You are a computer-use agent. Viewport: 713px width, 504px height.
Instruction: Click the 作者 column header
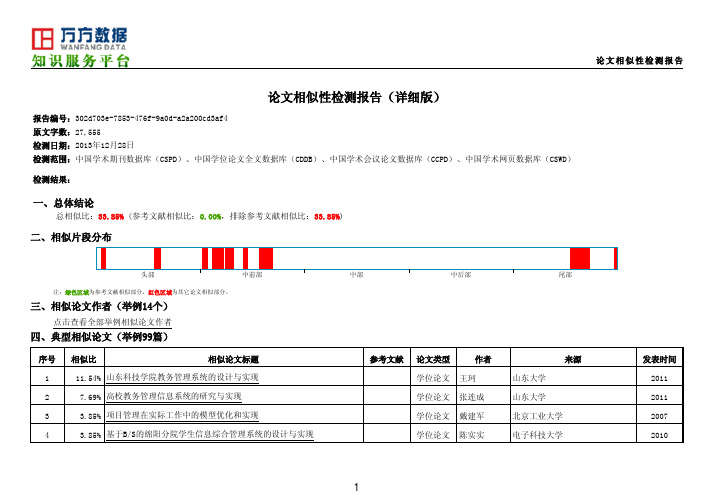(x=483, y=359)
